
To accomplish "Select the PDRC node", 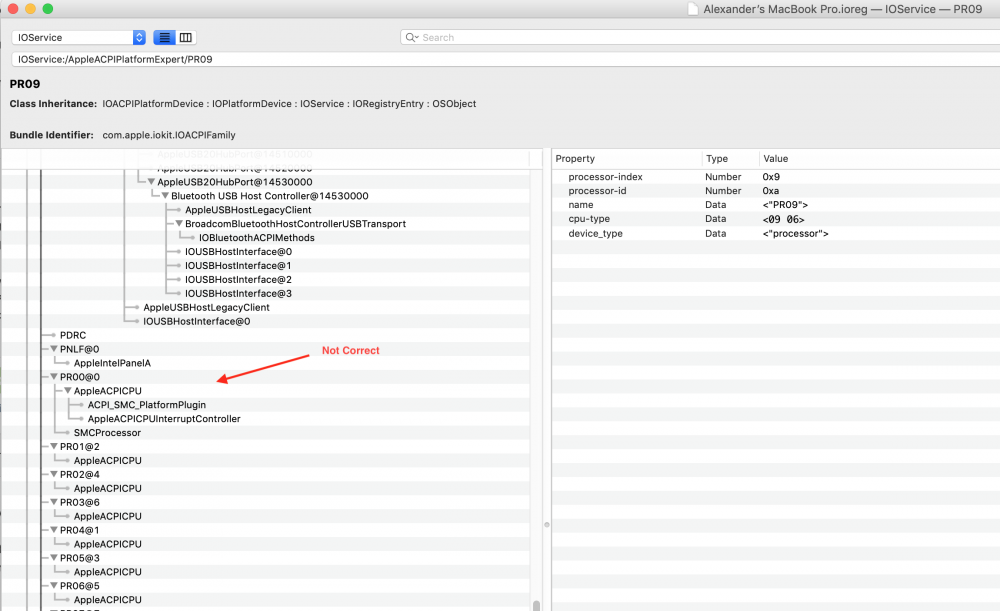I will pyautogui.click(x=73, y=335).
